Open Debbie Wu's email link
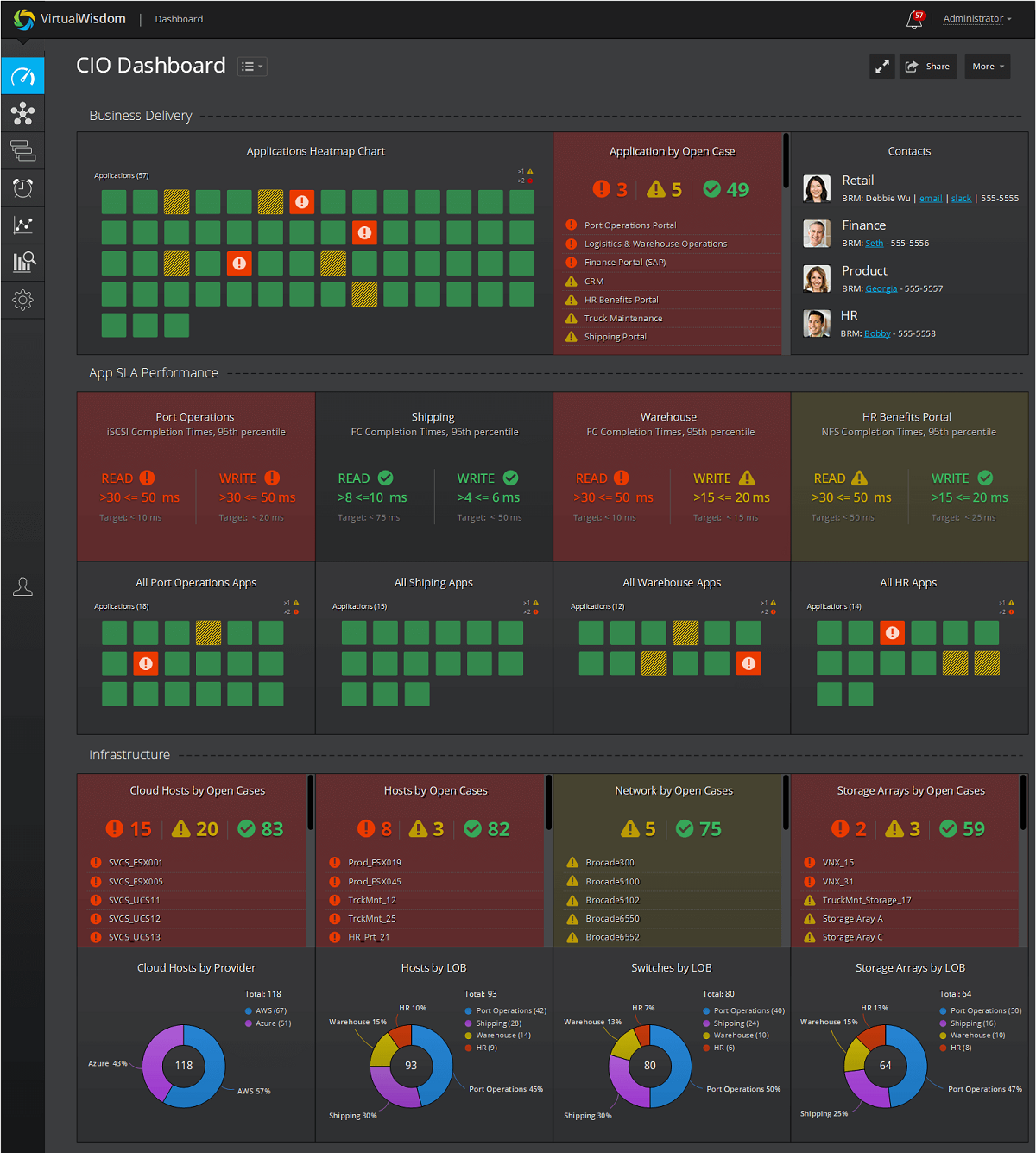The width and height of the screenshot is (1036, 1153). point(931,198)
